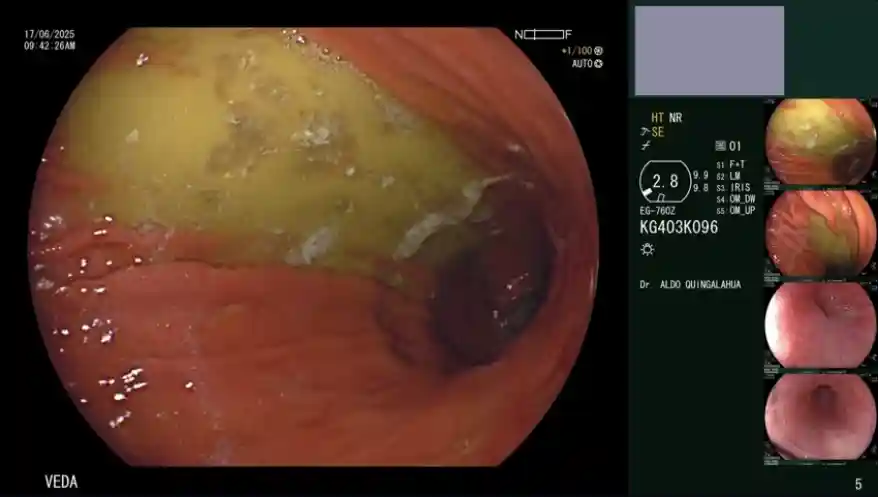The image size is (878, 497).
Task: Click the light source sun icon
Action: click(x=647, y=247)
